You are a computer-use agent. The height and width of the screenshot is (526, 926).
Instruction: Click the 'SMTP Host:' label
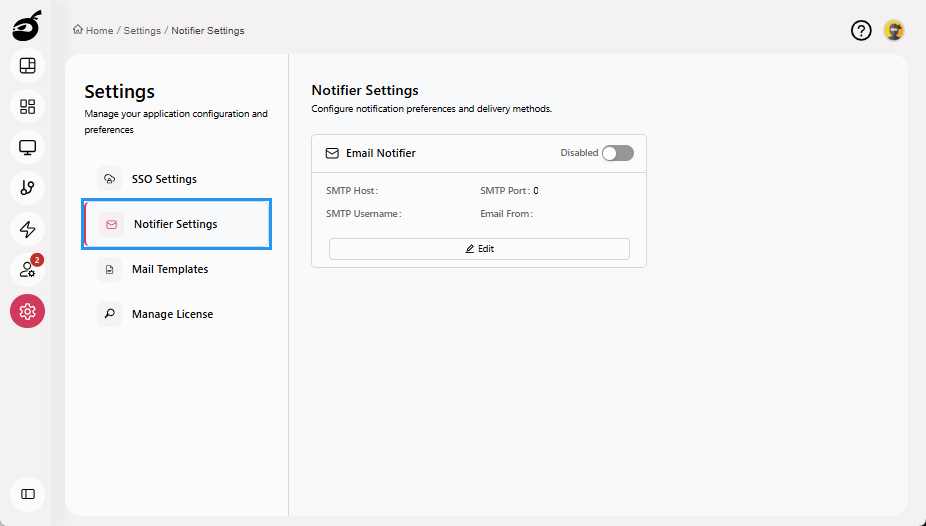352,191
